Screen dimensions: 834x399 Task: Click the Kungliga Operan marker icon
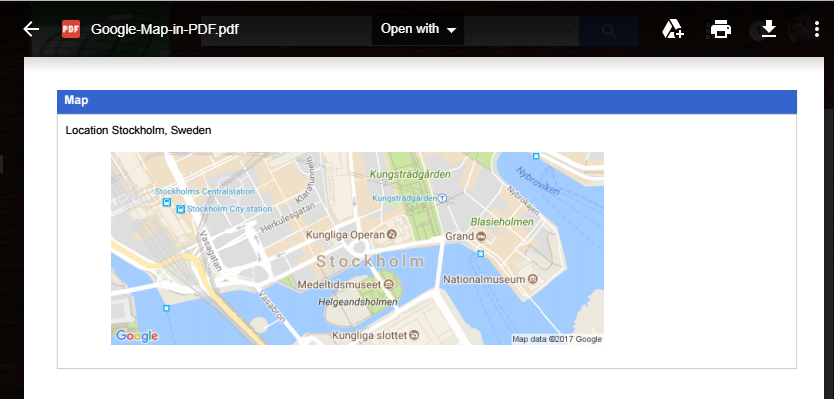[x=391, y=235]
